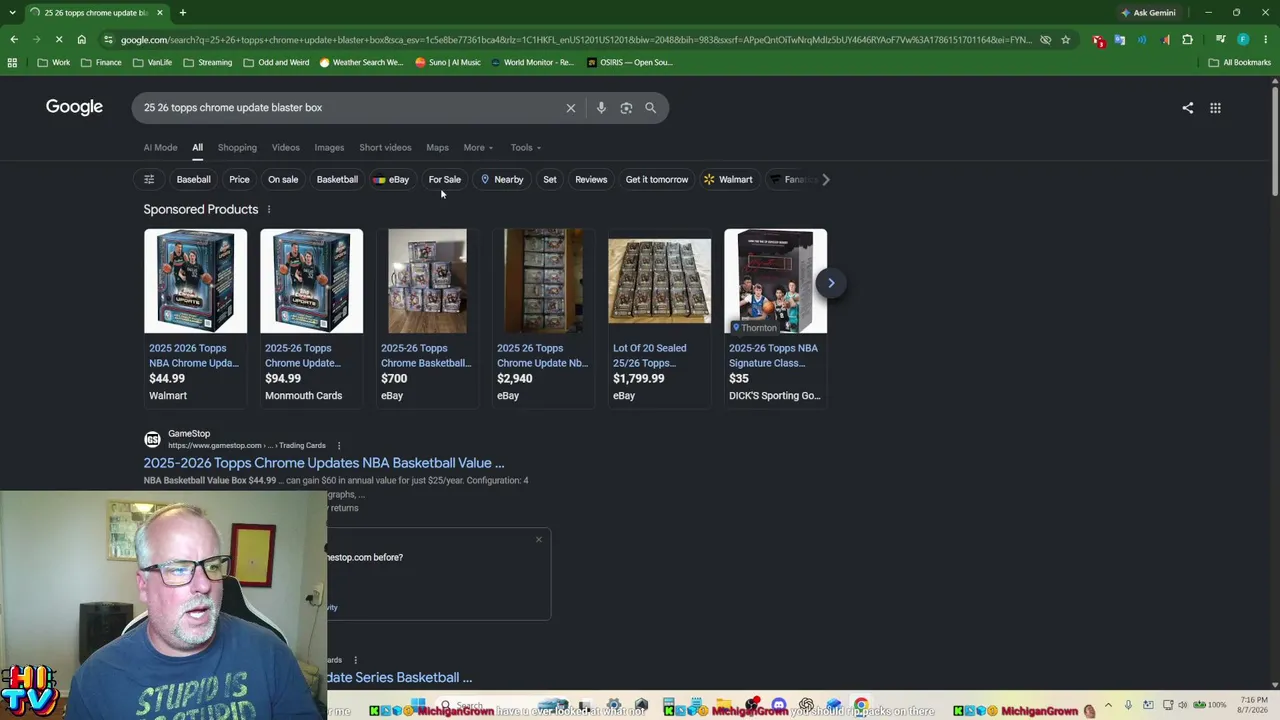
Task: Open the Weather Search bookmark
Action: [x=362, y=62]
